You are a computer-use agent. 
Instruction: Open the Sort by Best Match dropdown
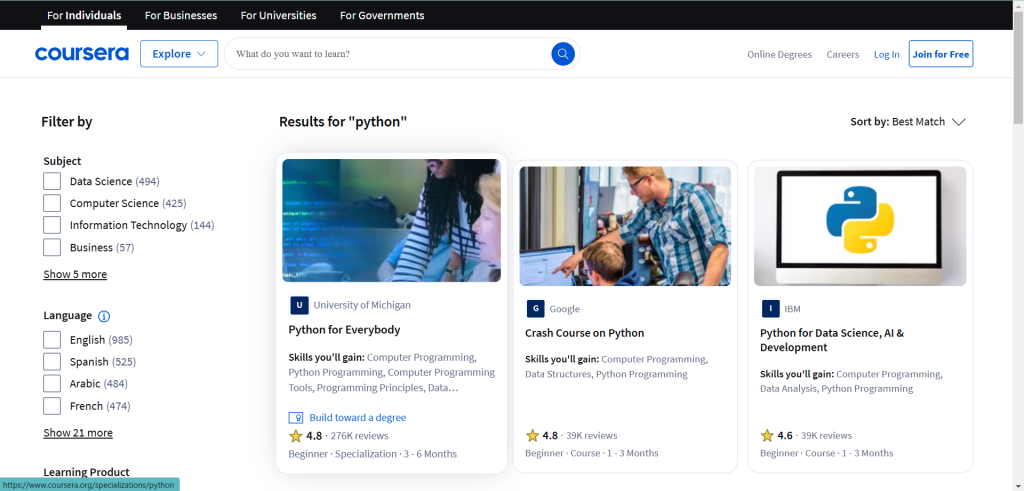pos(908,121)
